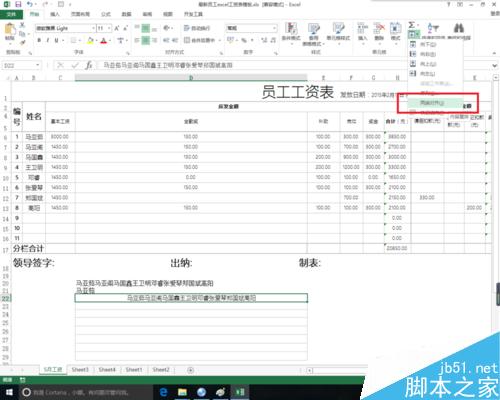Increase decimal places

point(264,40)
